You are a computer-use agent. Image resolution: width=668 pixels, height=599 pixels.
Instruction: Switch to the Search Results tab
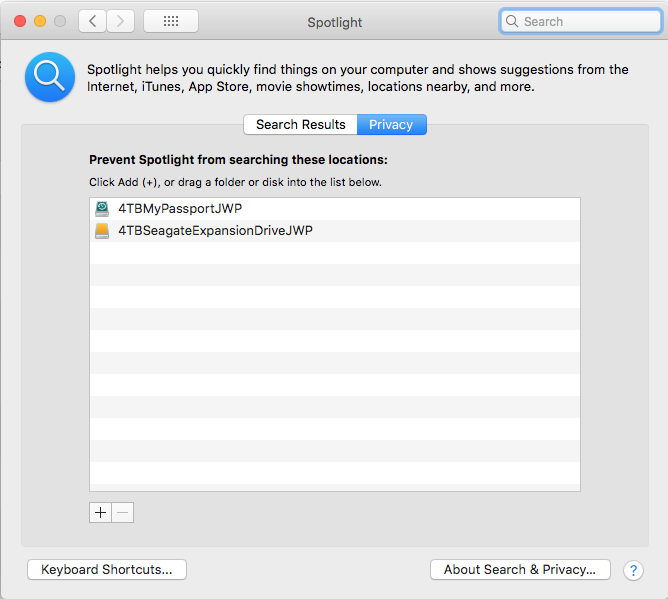coord(300,124)
